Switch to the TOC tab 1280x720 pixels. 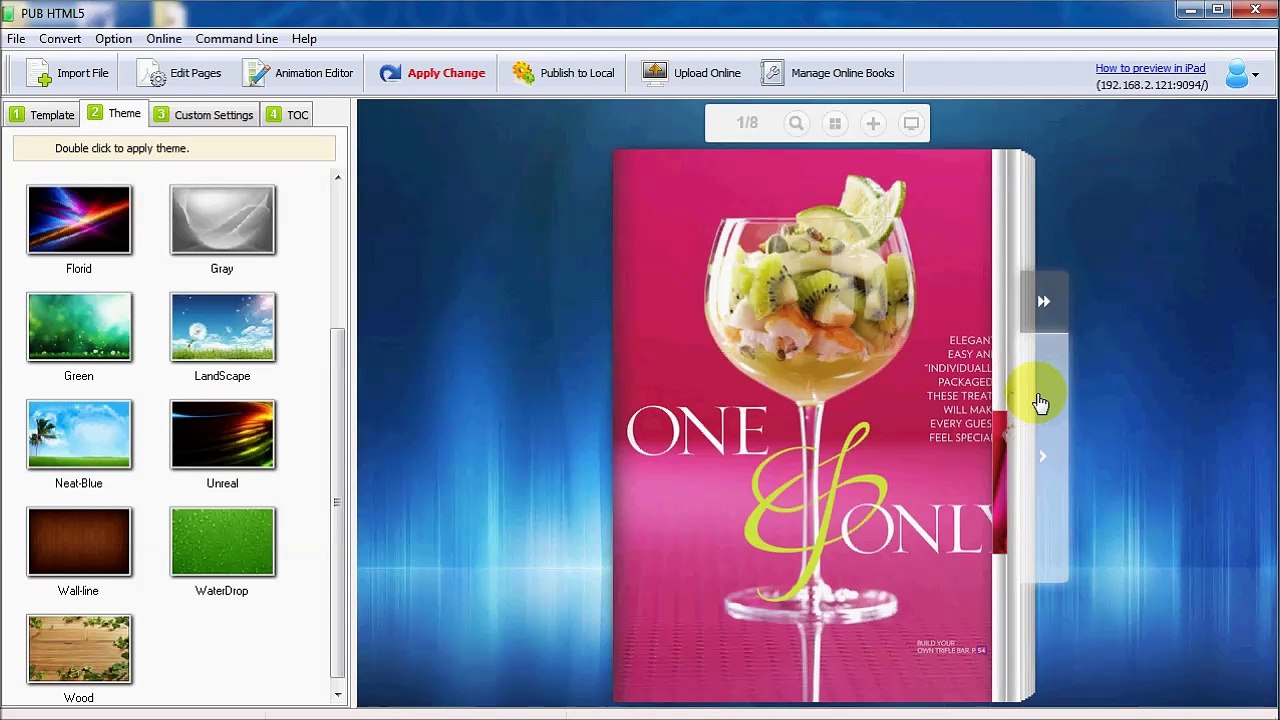tap(287, 115)
